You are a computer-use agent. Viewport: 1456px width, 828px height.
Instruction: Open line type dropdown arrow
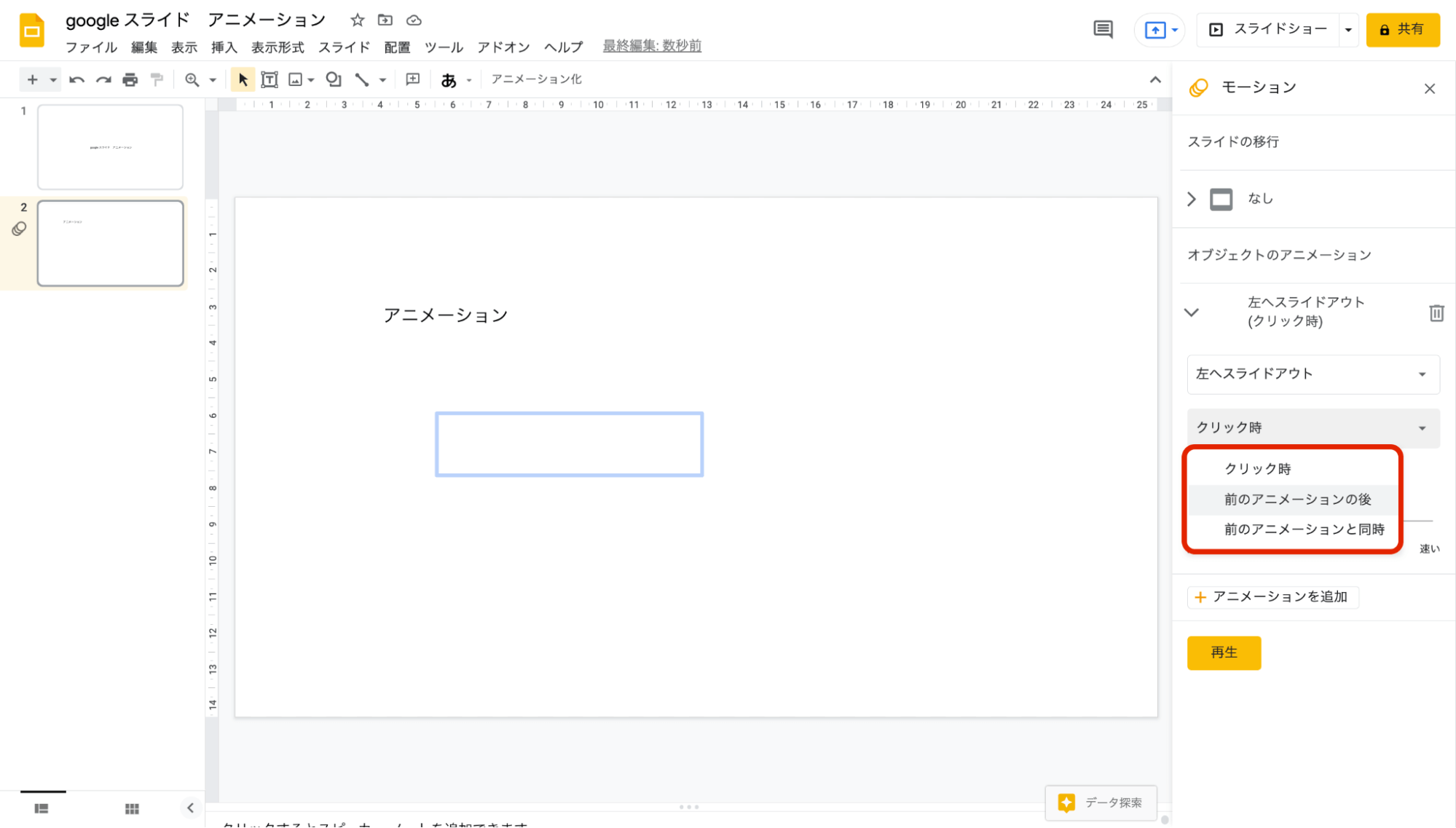[x=382, y=80]
